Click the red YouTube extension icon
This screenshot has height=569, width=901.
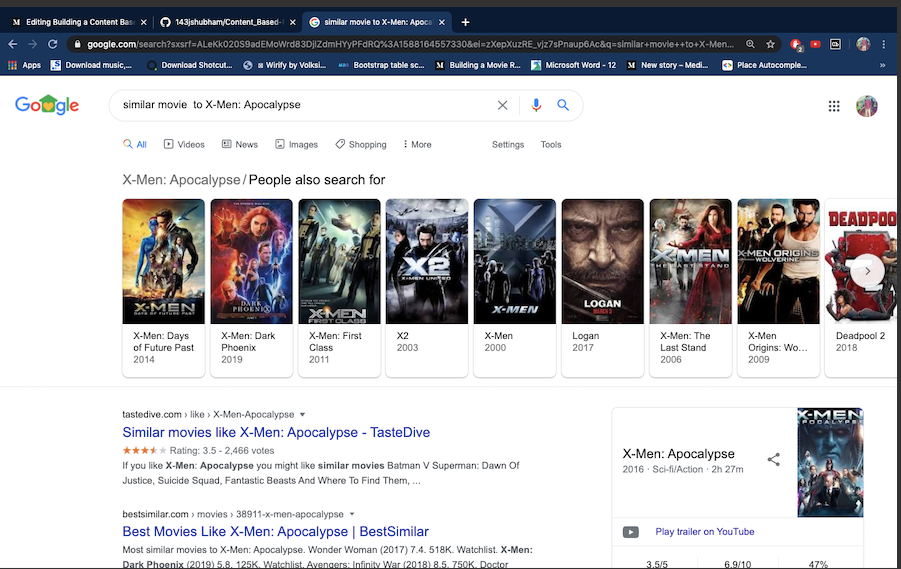[815, 44]
